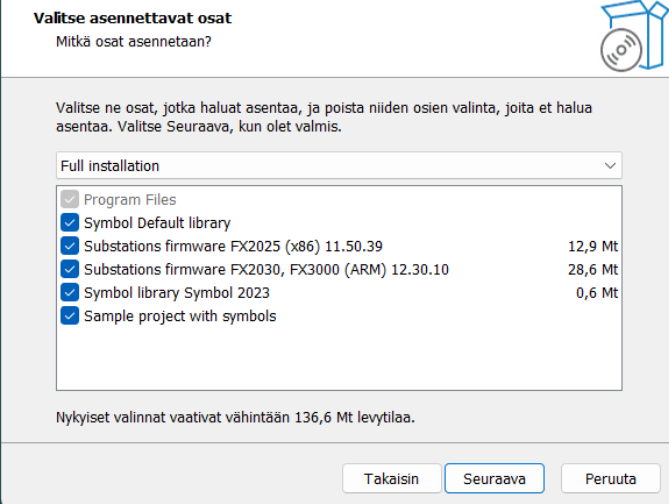Uncheck the Symbol Default library checkbox
The height and width of the screenshot is (504, 669).
pos(69,223)
